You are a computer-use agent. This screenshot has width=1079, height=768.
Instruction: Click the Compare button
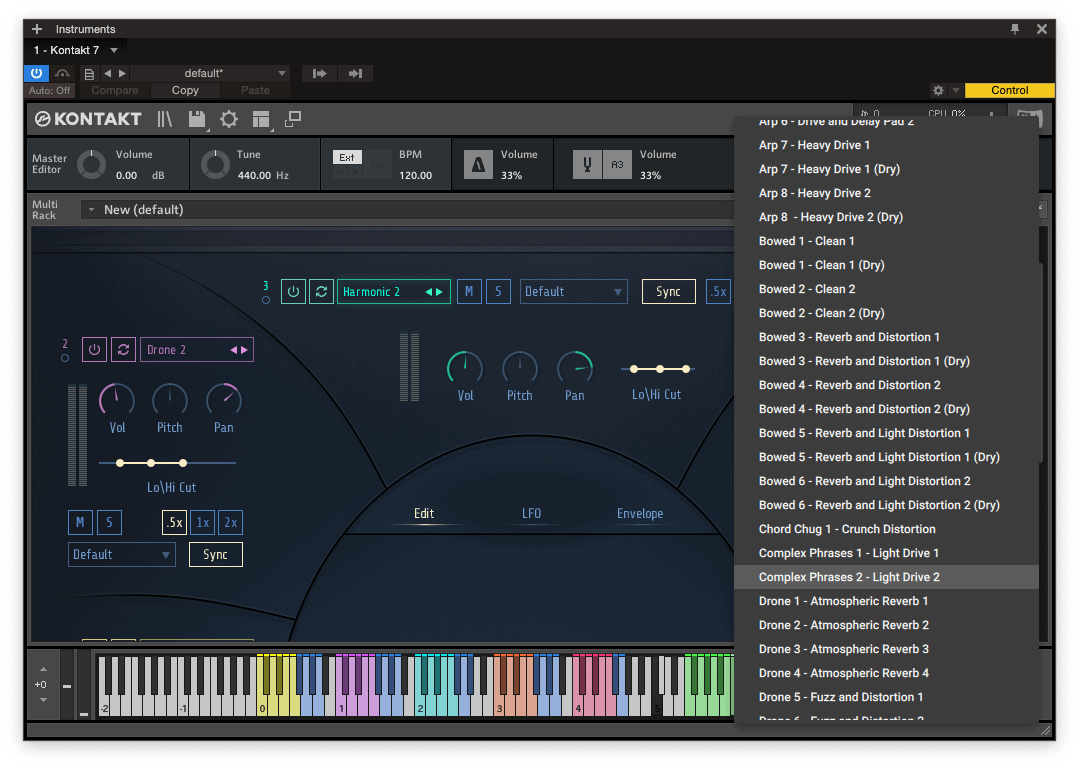point(114,90)
